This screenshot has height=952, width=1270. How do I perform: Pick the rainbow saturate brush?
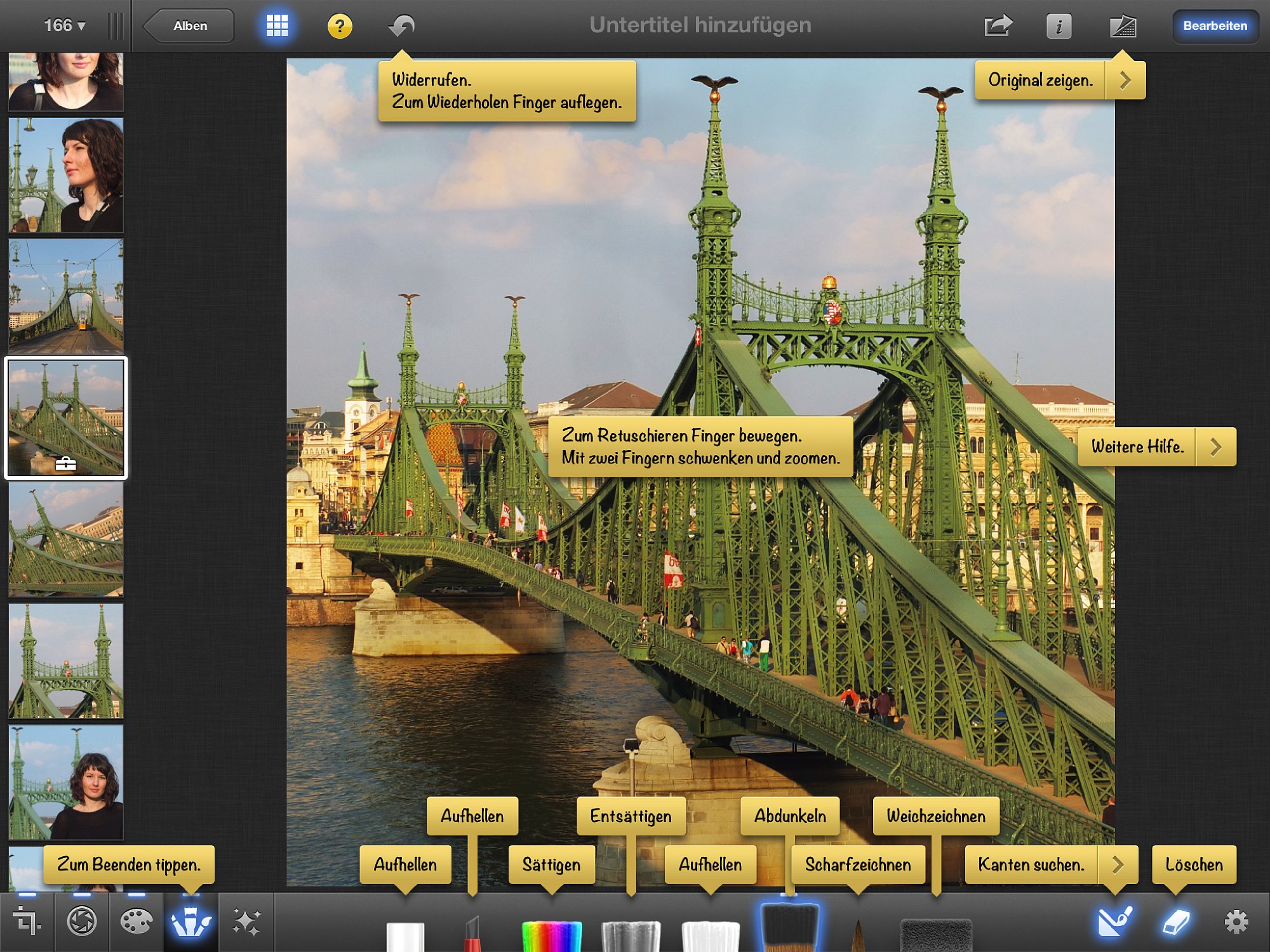tap(551, 936)
